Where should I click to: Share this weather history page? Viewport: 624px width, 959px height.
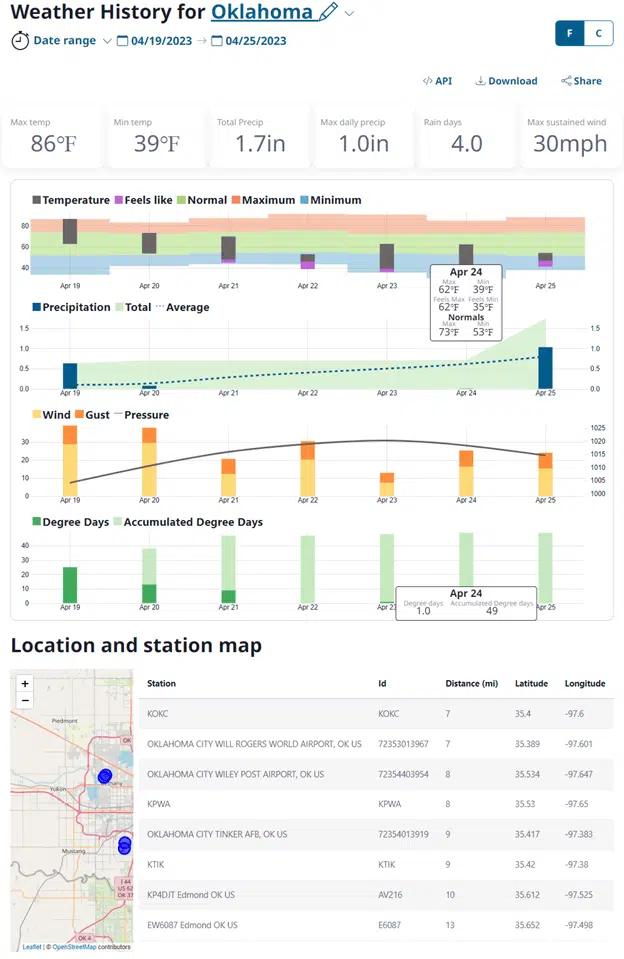pos(581,81)
